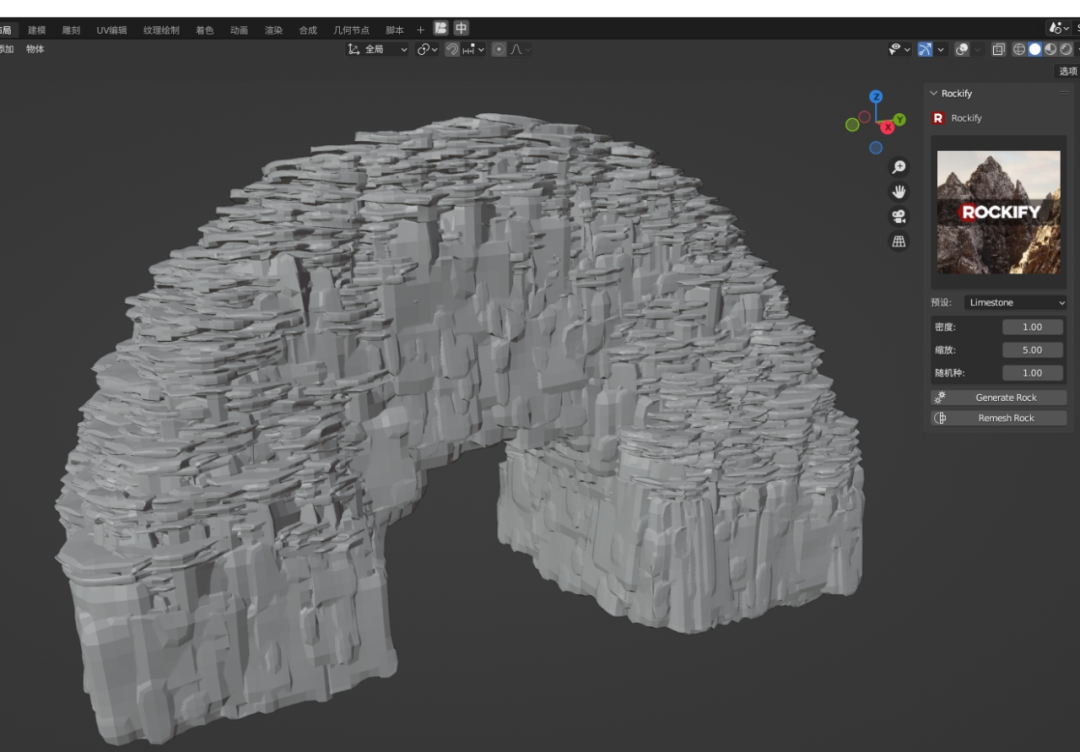Click the Rockify text beside the R logo
The width and height of the screenshot is (1080, 752).
coord(966,118)
